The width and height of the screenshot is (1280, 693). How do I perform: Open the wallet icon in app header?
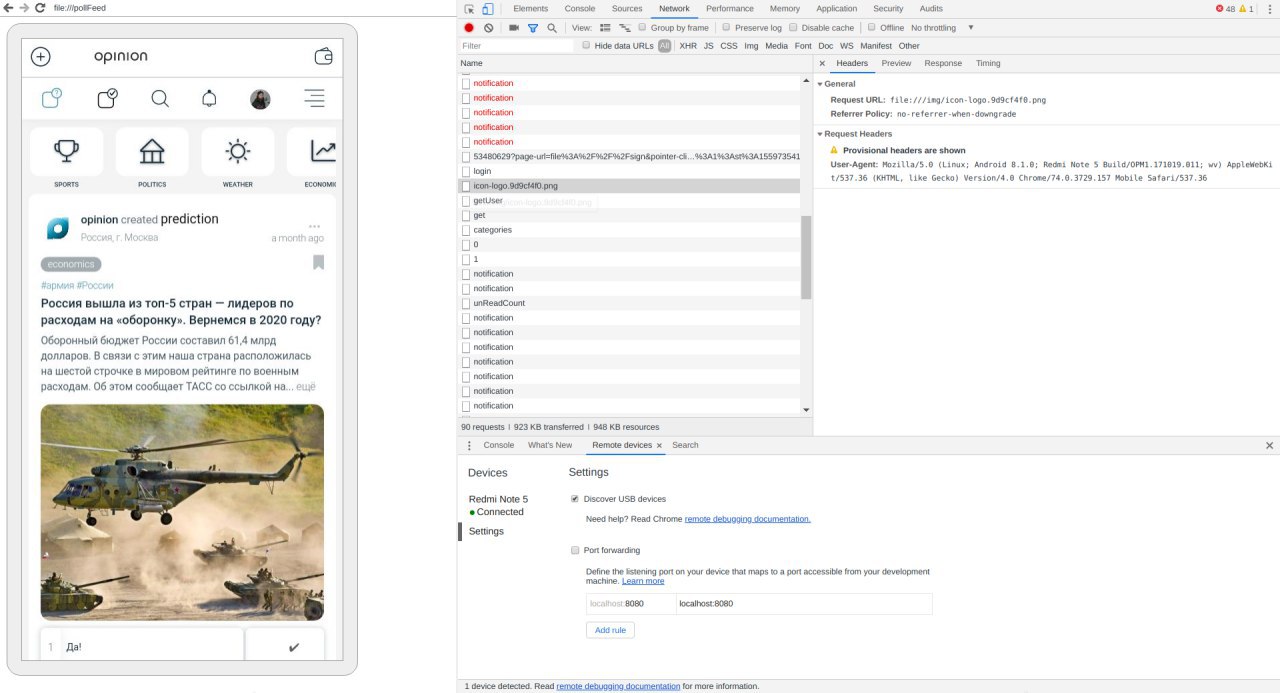[x=324, y=57]
